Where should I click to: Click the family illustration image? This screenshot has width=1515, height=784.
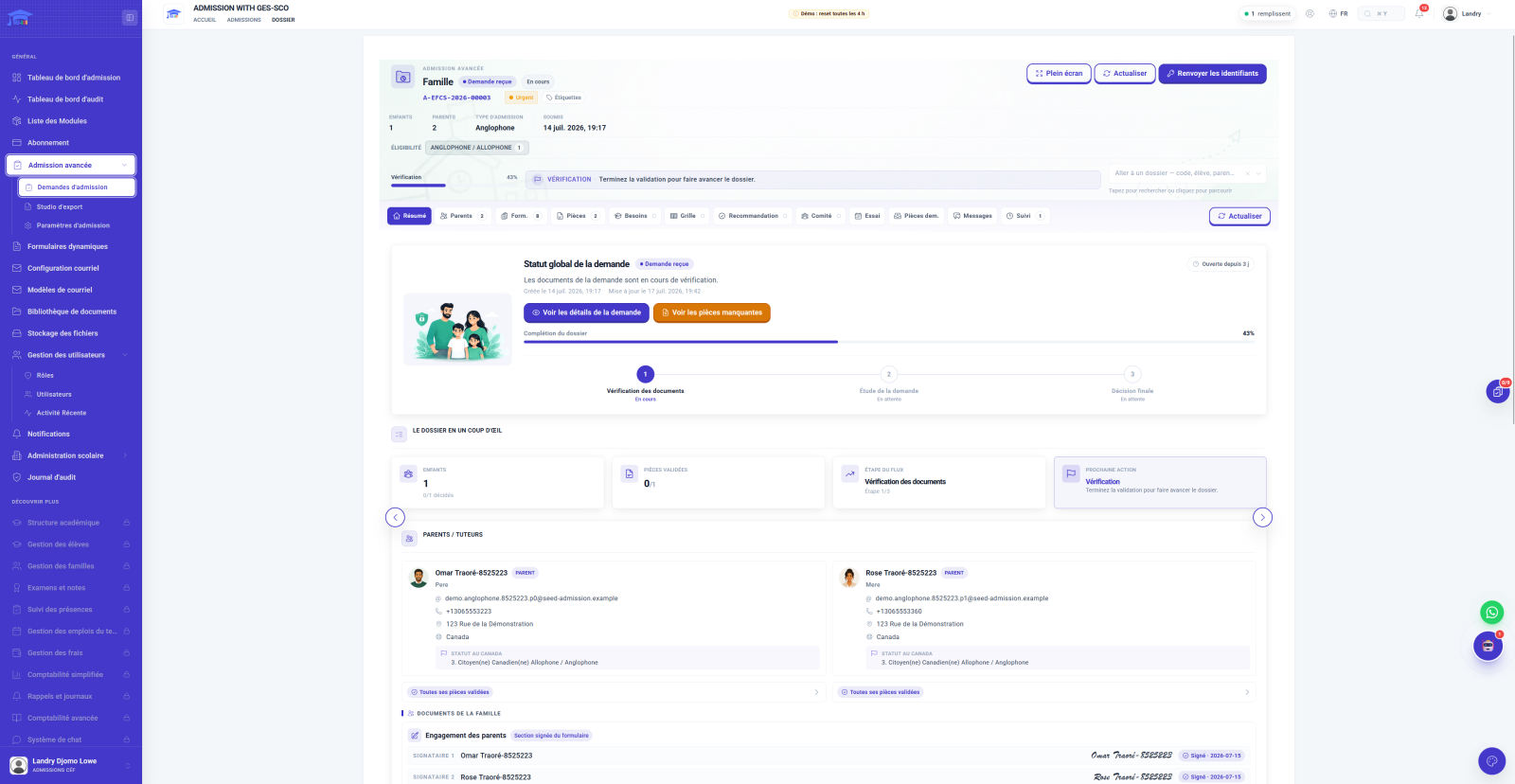pos(457,330)
